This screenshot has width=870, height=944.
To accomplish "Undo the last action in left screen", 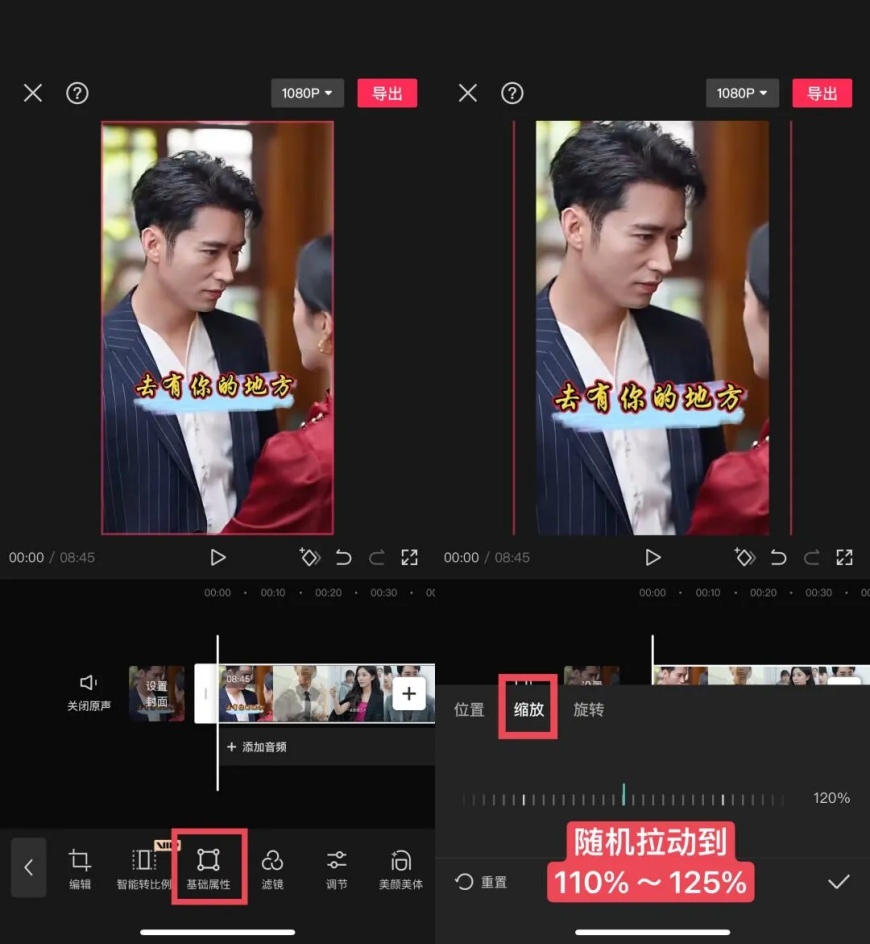I will tap(343, 557).
